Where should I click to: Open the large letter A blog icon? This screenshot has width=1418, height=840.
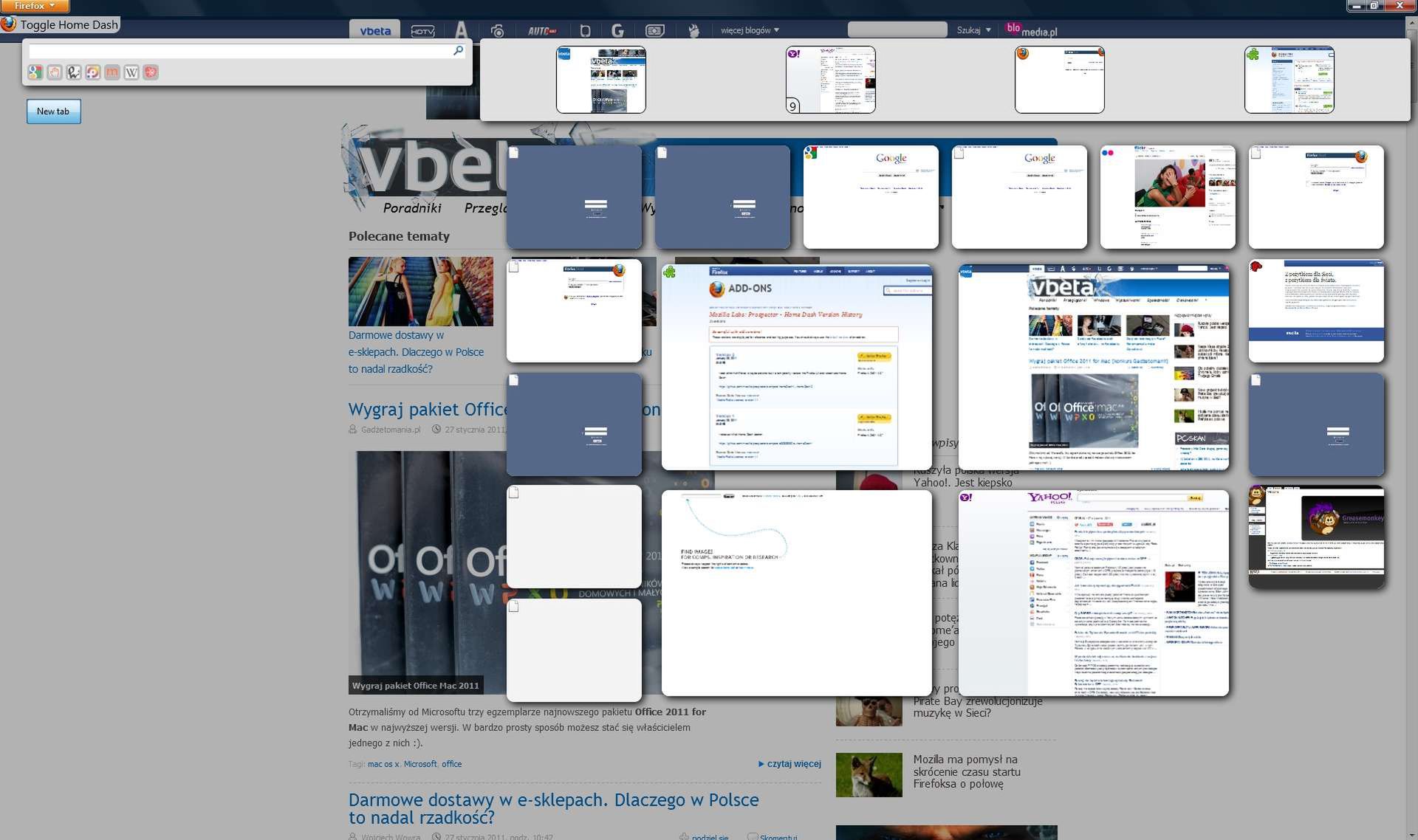pyautogui.click(x=462, y=30)
